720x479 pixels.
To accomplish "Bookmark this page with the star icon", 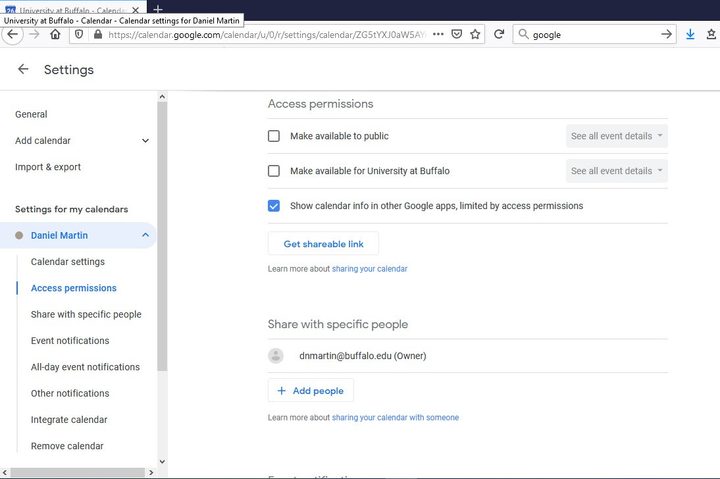I will 475,34.
